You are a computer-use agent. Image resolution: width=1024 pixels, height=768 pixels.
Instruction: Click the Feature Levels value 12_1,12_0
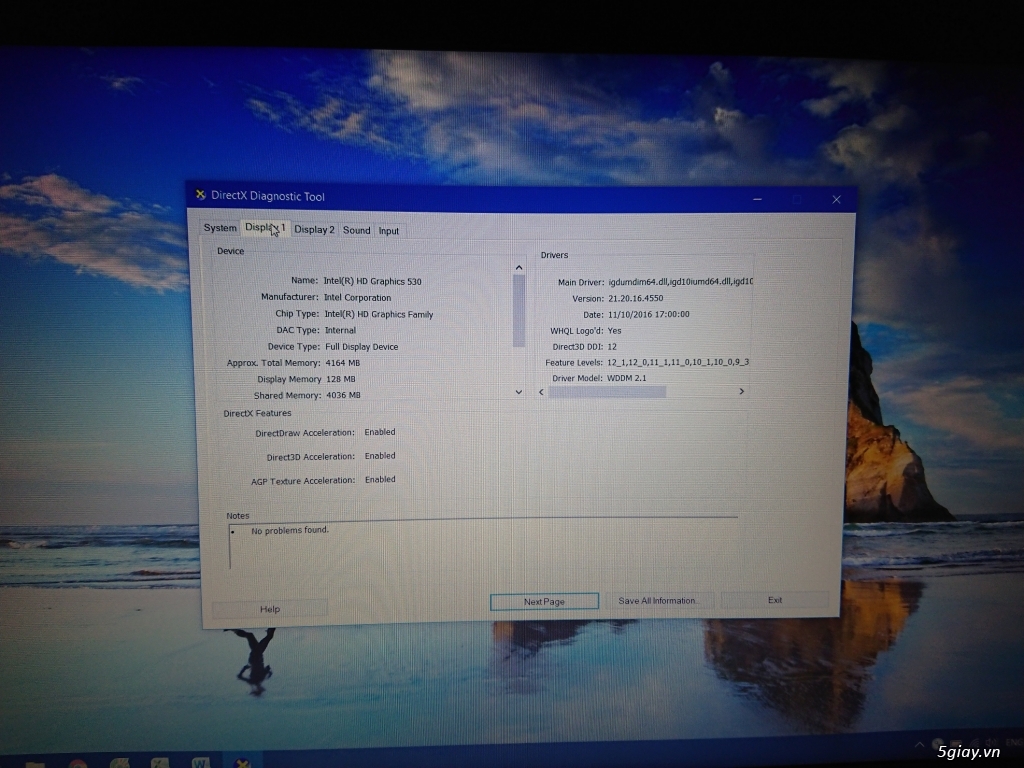678,362
